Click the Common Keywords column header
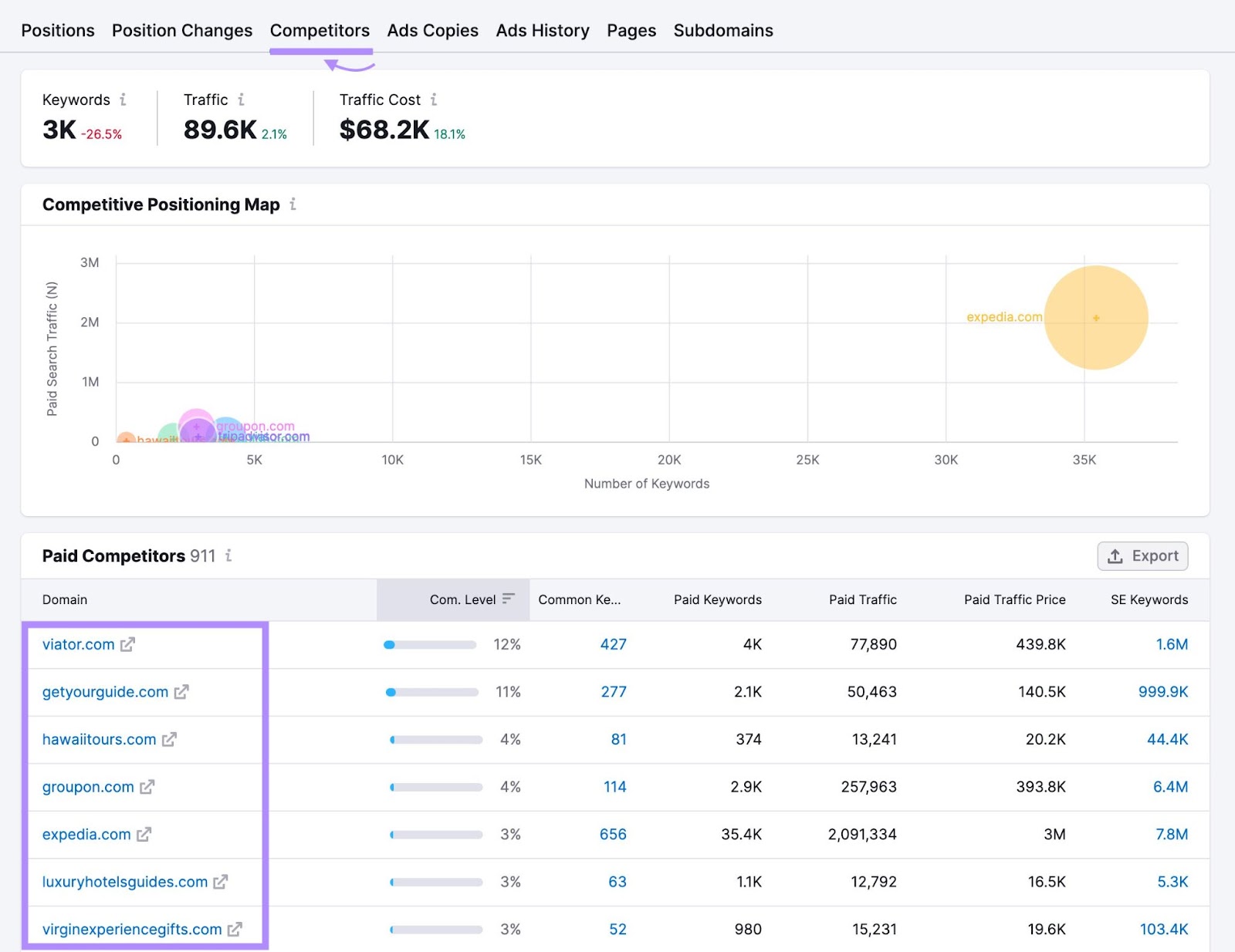This screenshot has height=952, width=1235. click(x=579, y=599)
